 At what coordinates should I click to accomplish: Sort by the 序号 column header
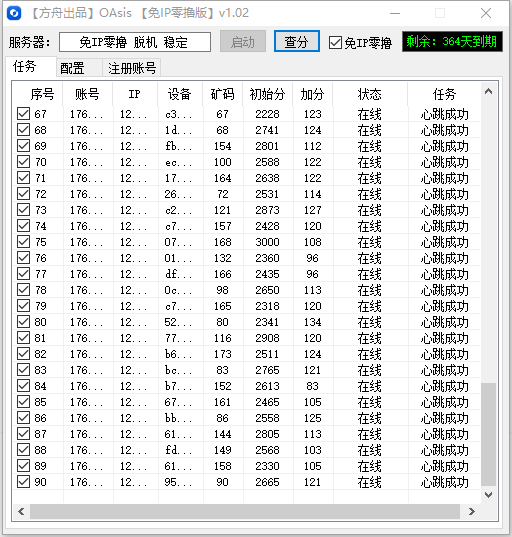point(38,94)
